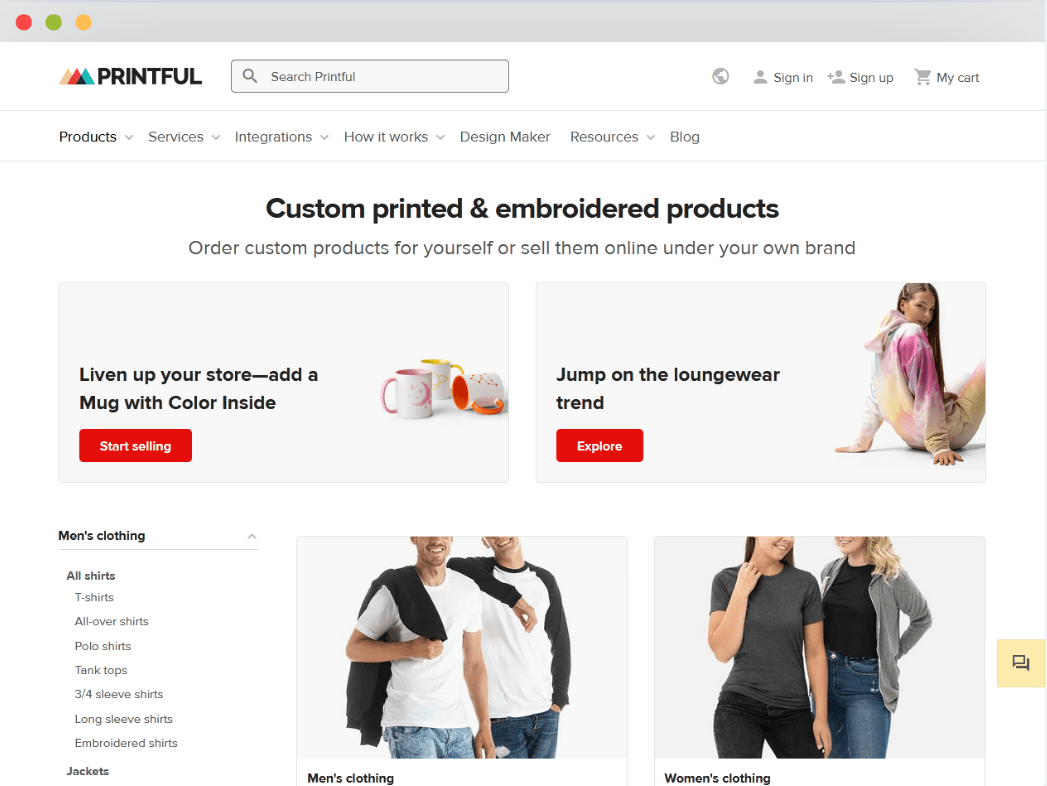Open the Services dropdown chevron
The height and width of the screenshot is (786, 1047).
pyautogui.click(x=216, y=138)
